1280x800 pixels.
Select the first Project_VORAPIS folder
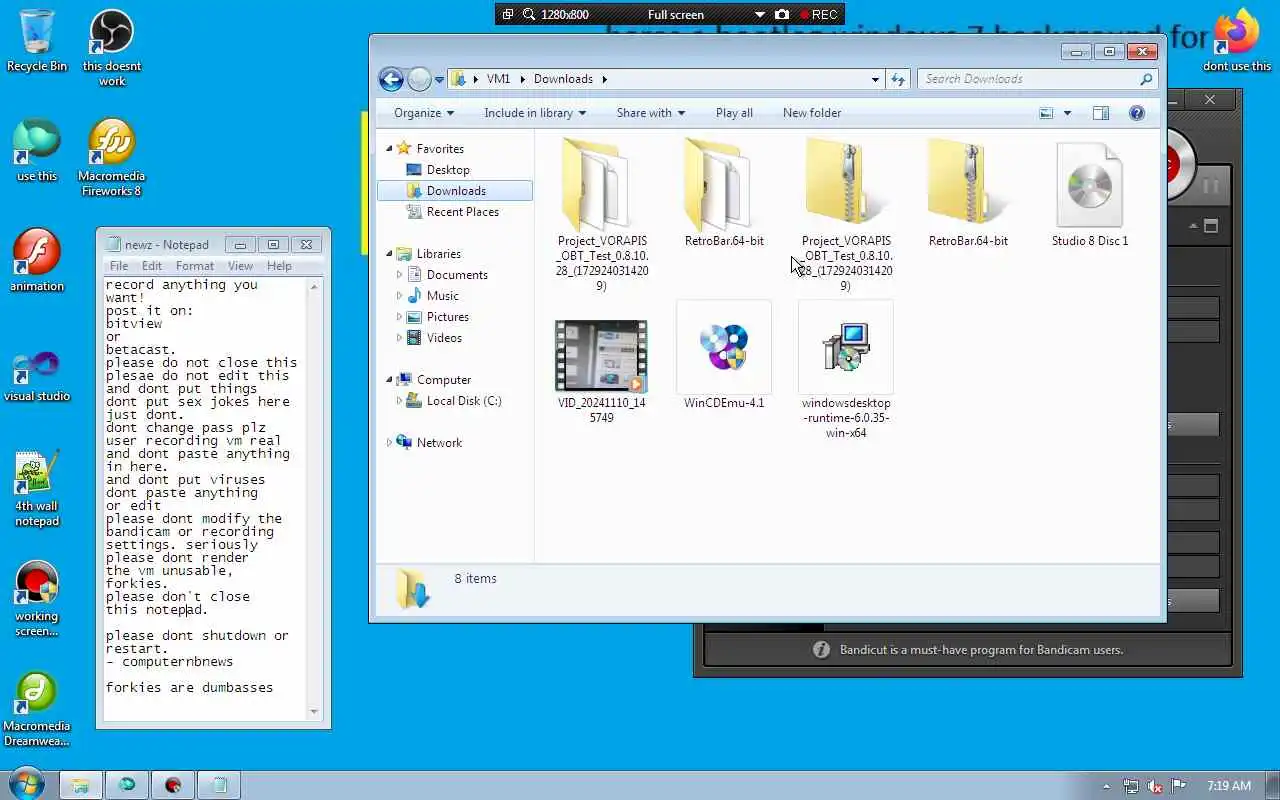click(602, 215)
